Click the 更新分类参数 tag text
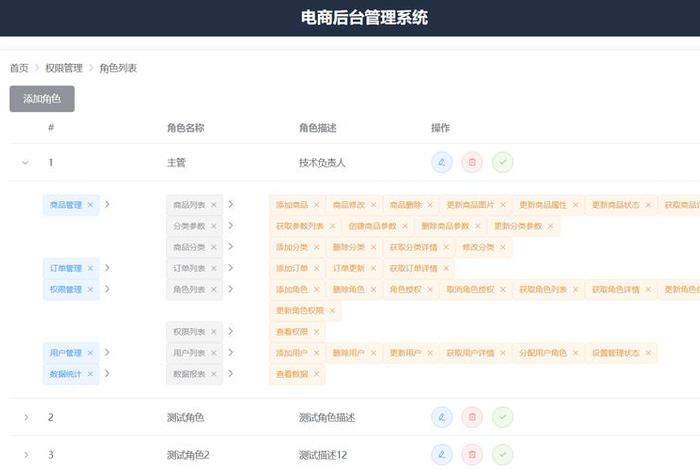The image size is (700, 470). 518,226
